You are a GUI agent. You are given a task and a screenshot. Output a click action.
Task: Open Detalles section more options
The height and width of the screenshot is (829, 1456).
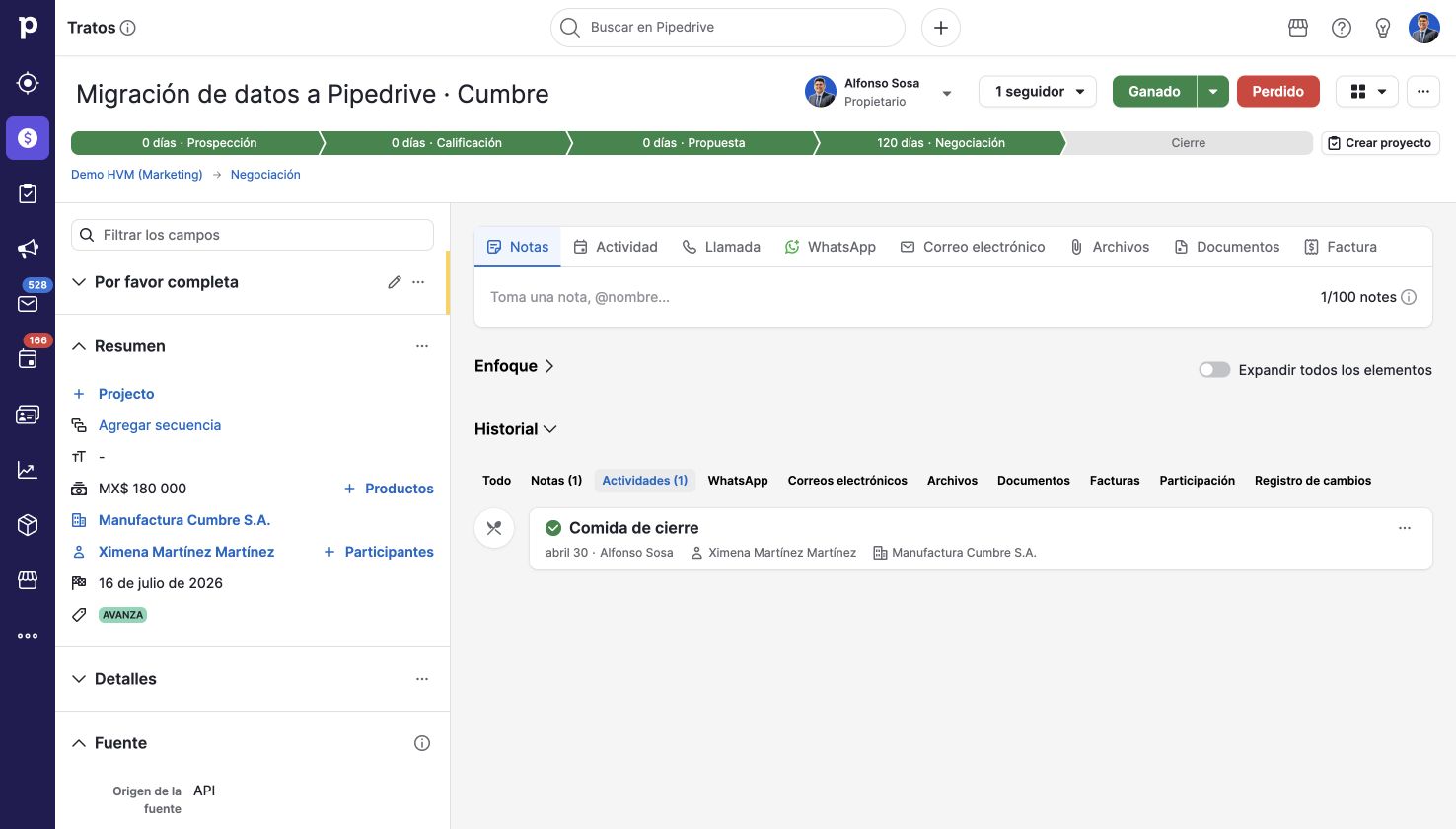pyautogui.click(x=422, y=679)
